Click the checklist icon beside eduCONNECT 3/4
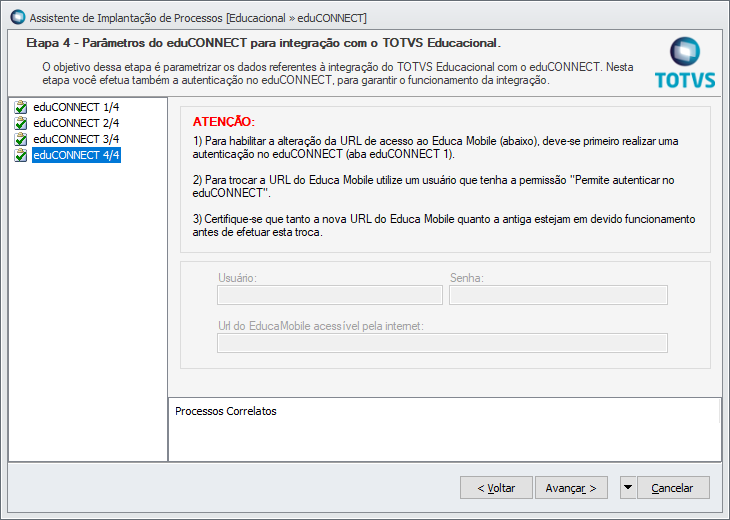The height and width of the screenshot is (520, 730). 20,139
